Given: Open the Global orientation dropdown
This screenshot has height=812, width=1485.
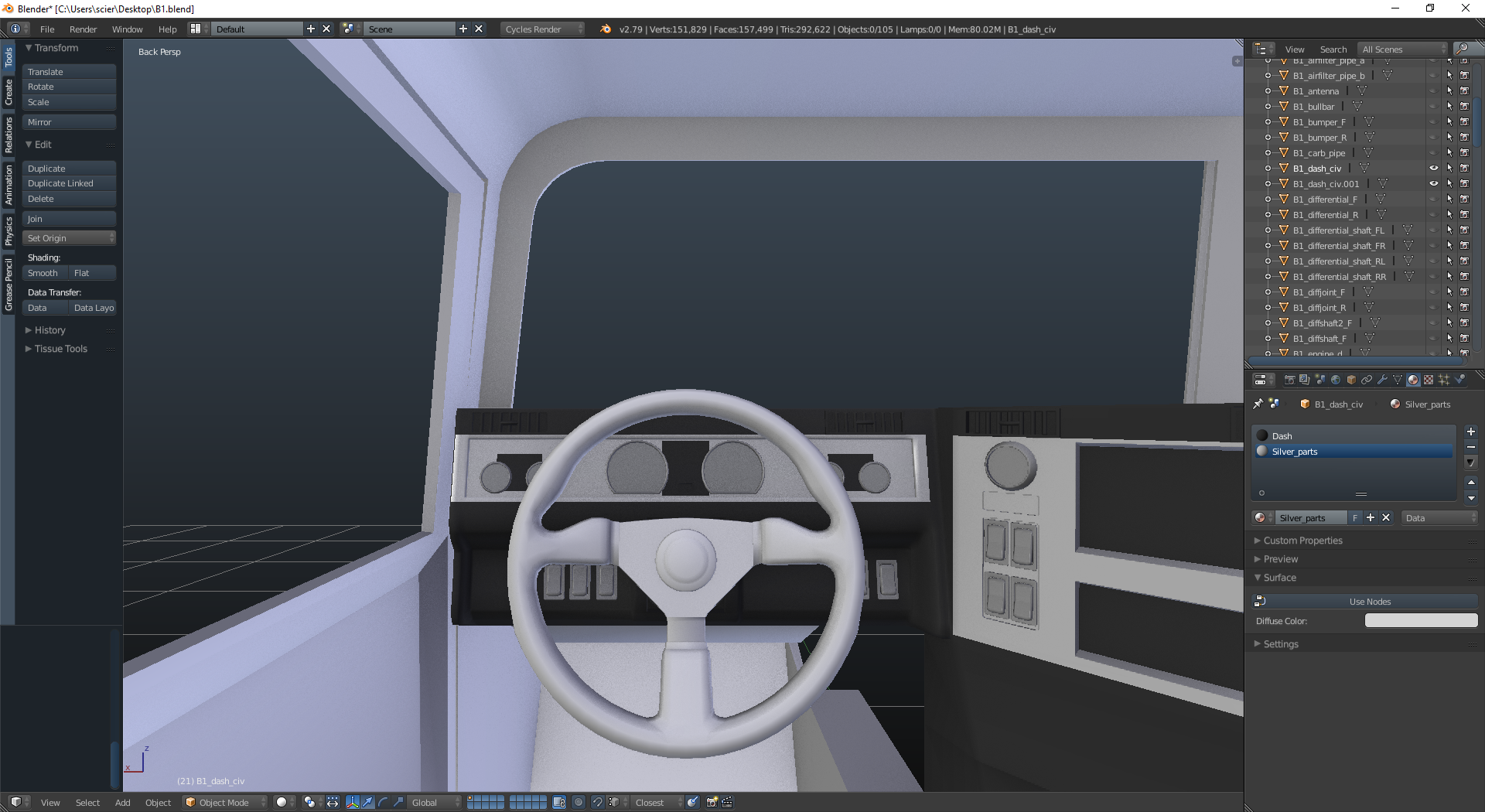Looking at the screenshot, I should 434,802.
